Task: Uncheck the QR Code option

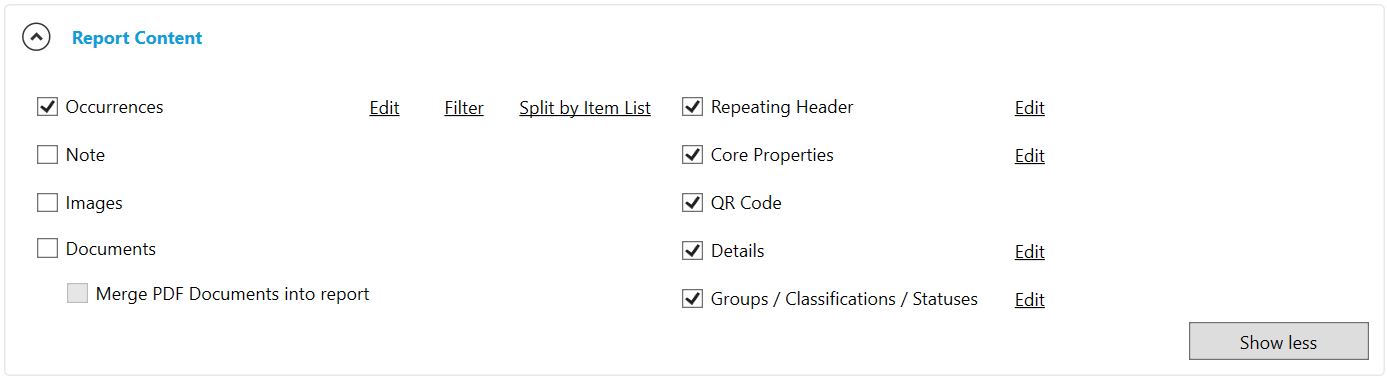Action: pos(692,203)
